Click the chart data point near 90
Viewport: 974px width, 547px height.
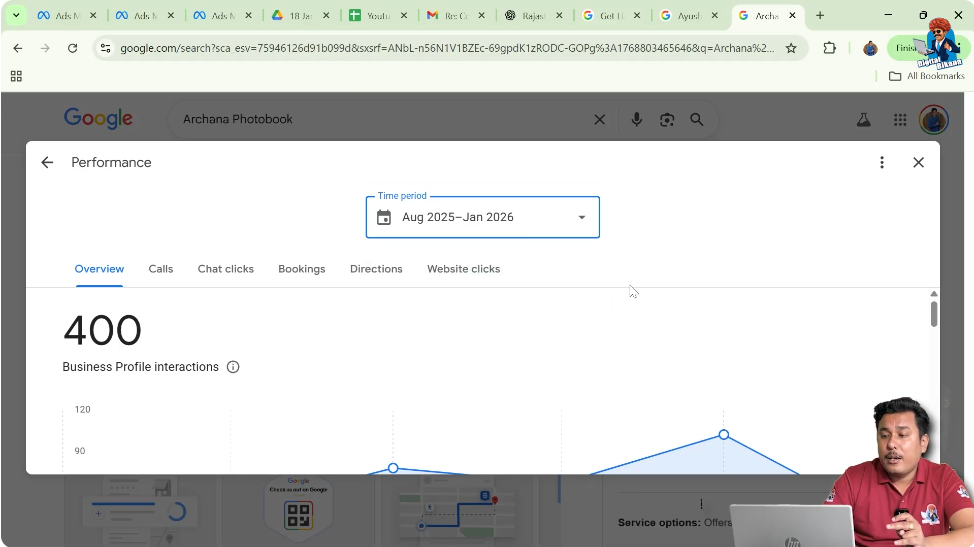393,468
